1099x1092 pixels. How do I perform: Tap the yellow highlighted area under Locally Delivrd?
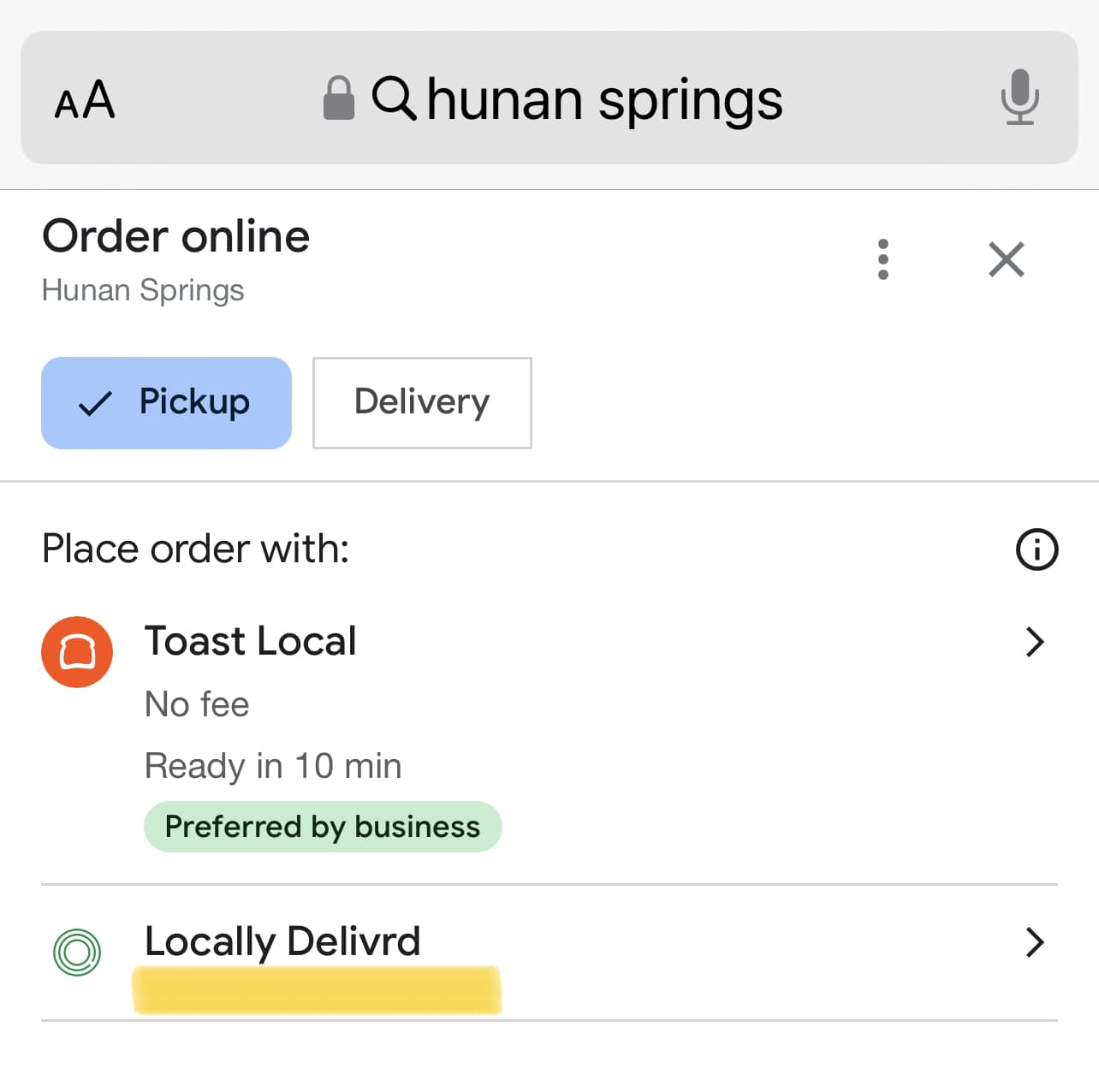click(x=317, y=990)
